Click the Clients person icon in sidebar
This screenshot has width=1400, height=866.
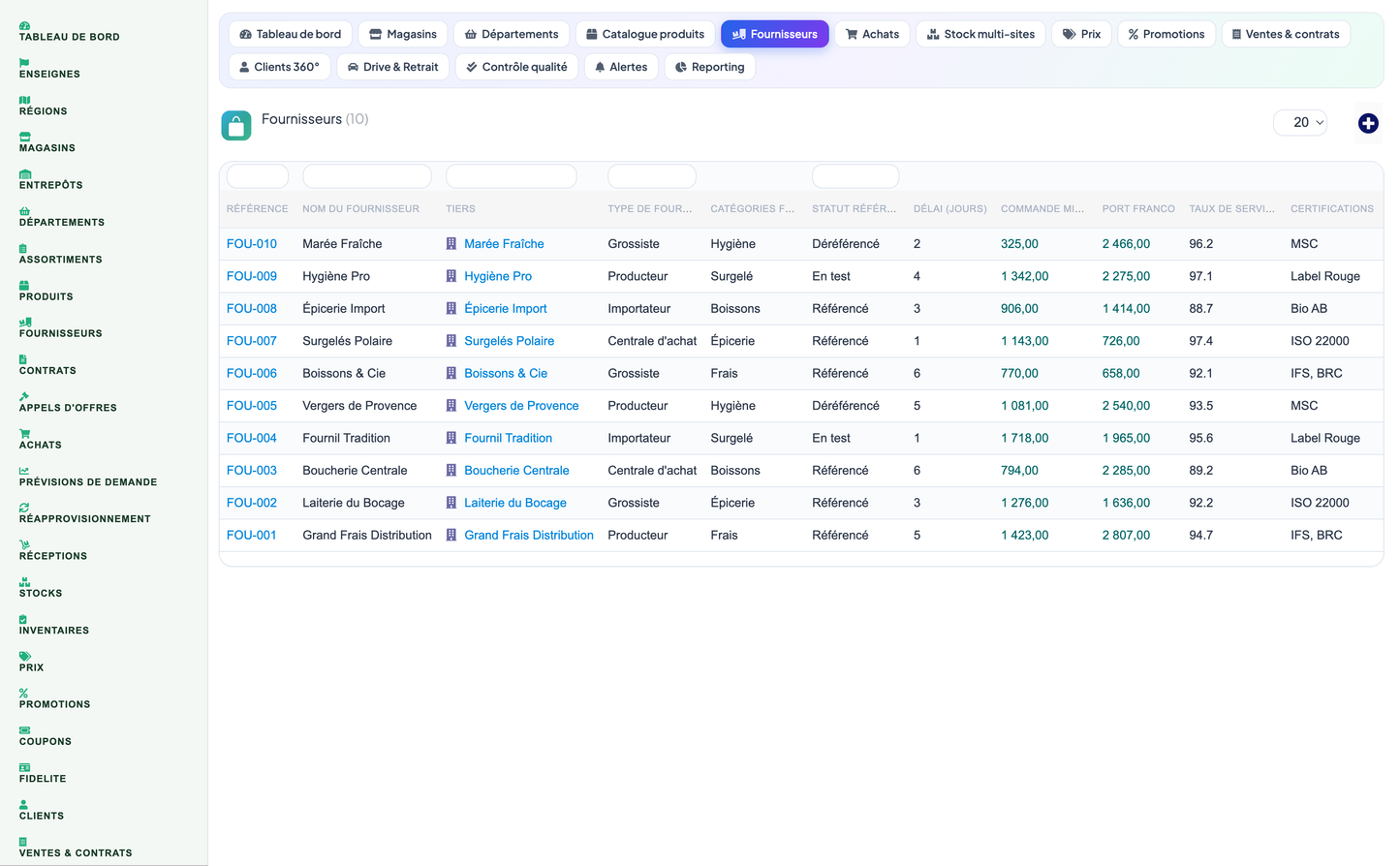pos(23,804)
